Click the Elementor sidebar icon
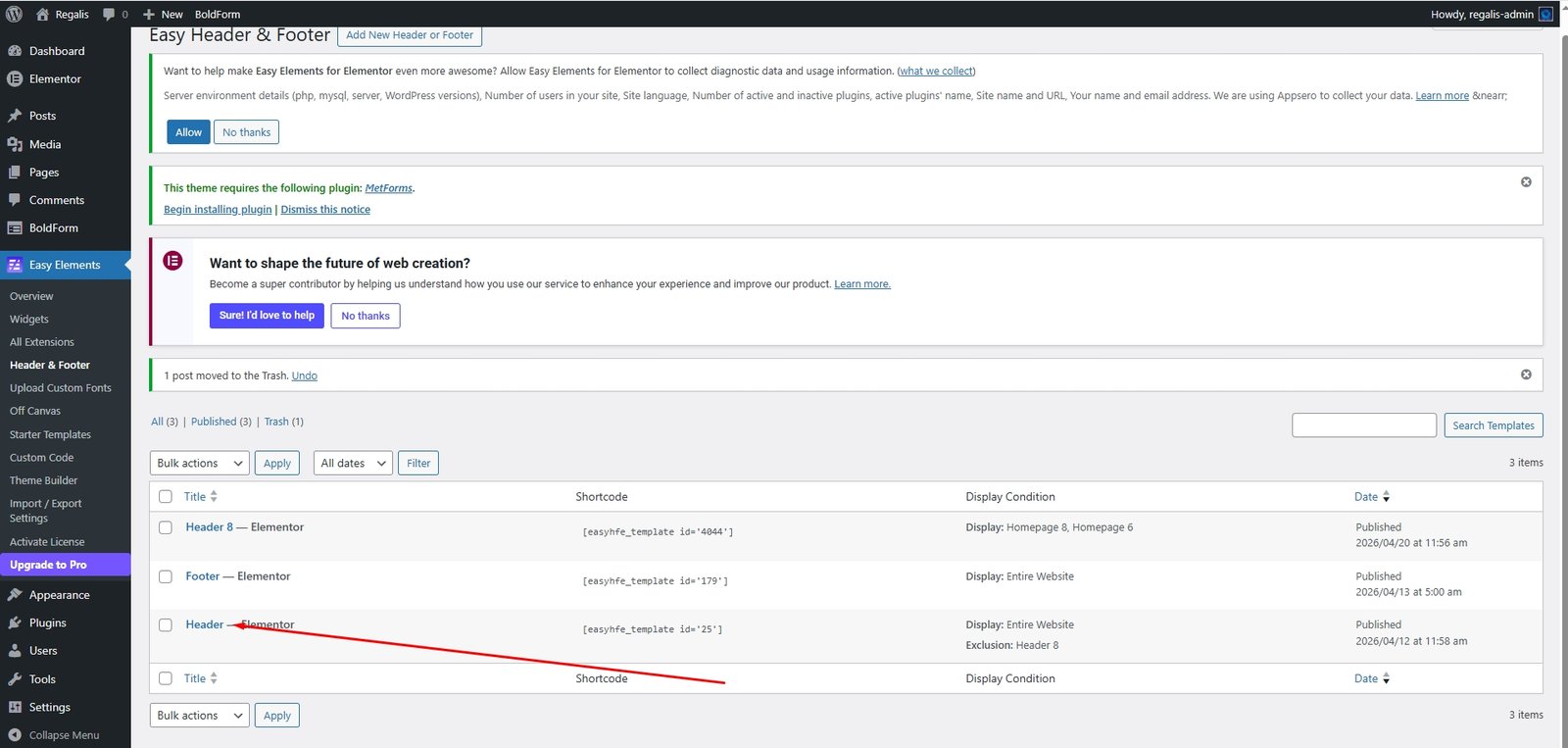 click(x=15, y=79)
